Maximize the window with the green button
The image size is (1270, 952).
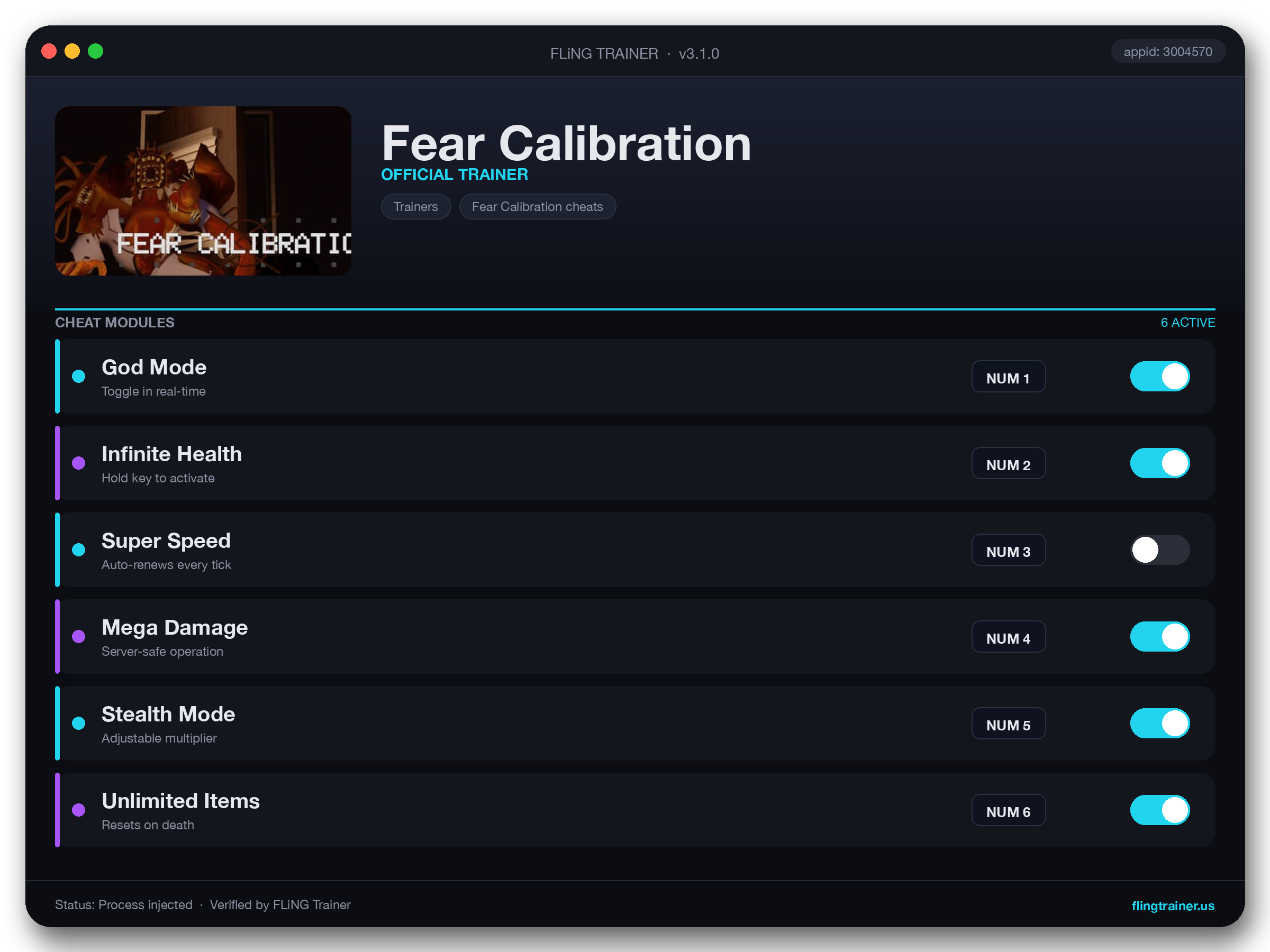(x=95, y=51)
